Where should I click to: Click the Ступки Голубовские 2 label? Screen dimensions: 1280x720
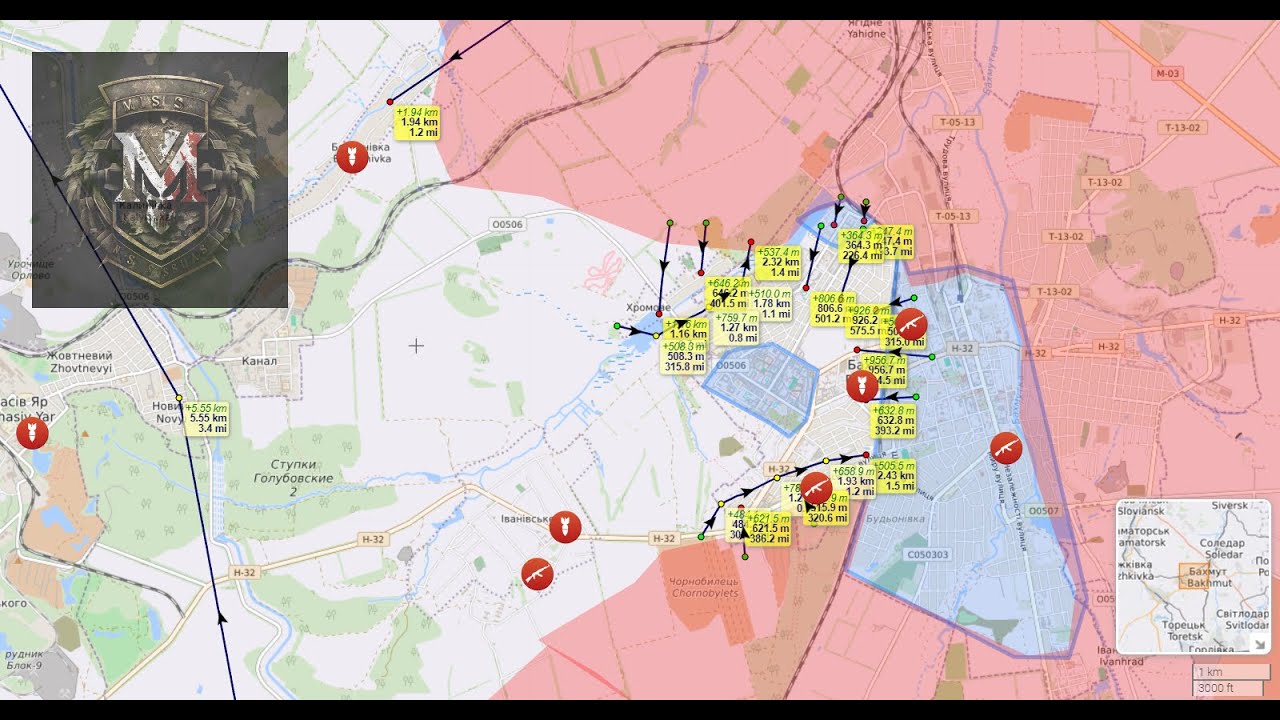pos(293,478)
